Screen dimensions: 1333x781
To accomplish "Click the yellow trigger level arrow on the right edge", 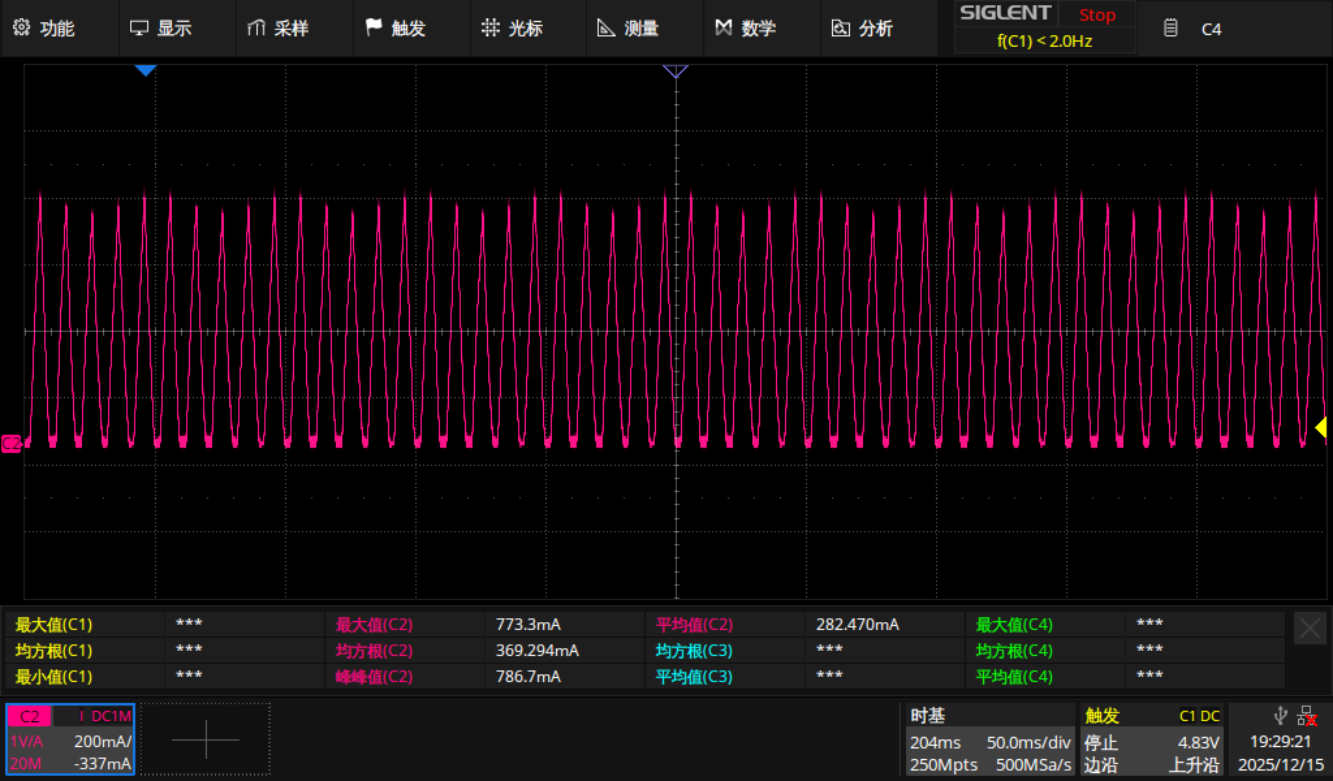I will (1321, 428).
